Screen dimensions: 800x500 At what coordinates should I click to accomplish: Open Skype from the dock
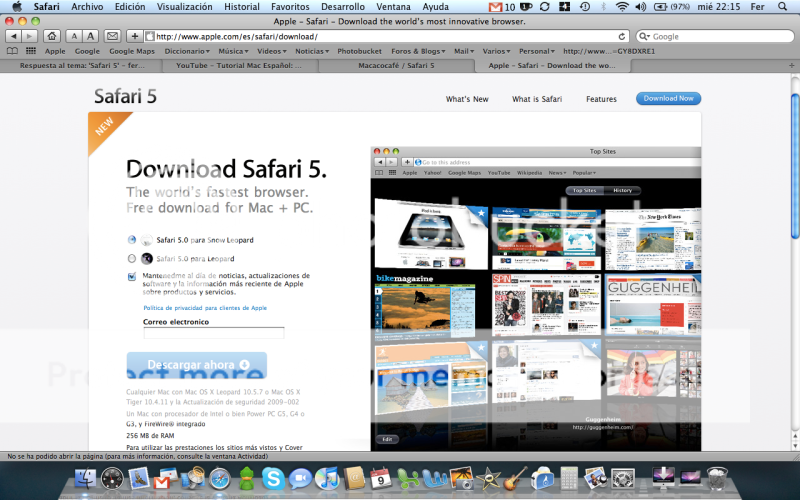(x=273, y=479)
